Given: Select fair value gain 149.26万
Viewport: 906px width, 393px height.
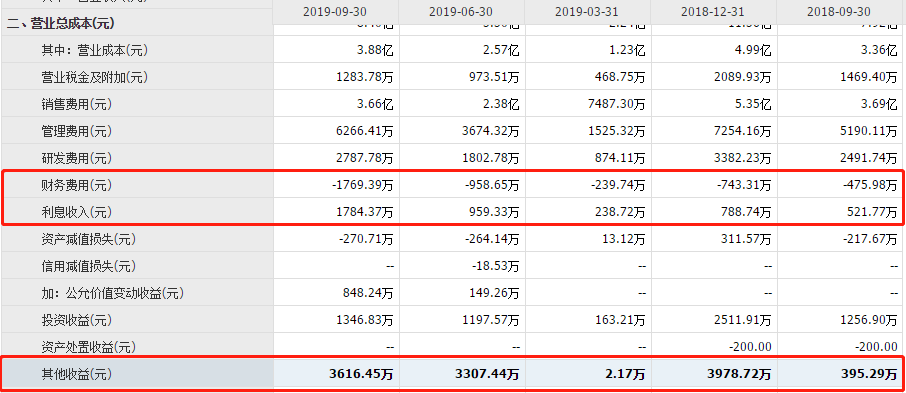Looking at the screenshot, I should pos(493,294).
